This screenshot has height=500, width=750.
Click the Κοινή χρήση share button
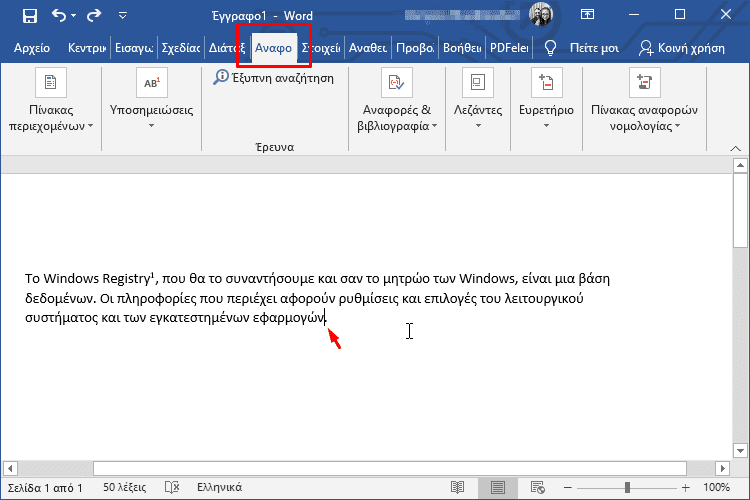(x=682, y=48)
